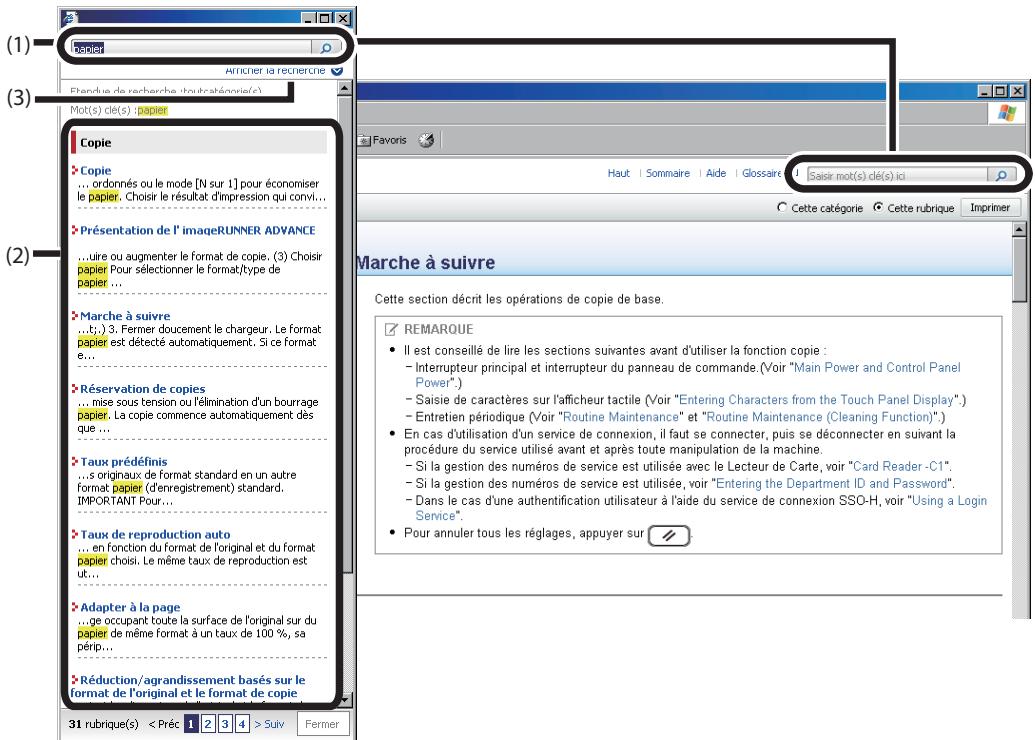The width and height of the screenshot is (1035, 740).
Task: Open the Glossaire link
Action: click(x=761, y=173)
